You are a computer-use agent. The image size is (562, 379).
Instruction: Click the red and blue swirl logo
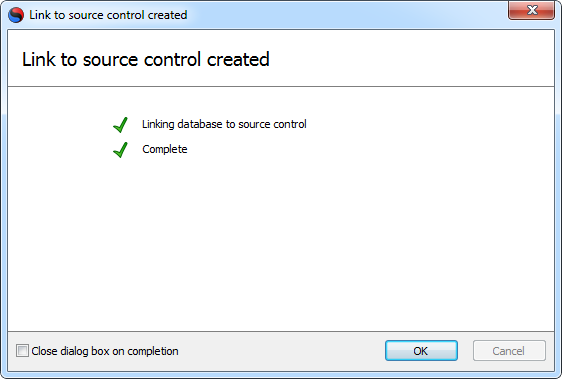16,15
